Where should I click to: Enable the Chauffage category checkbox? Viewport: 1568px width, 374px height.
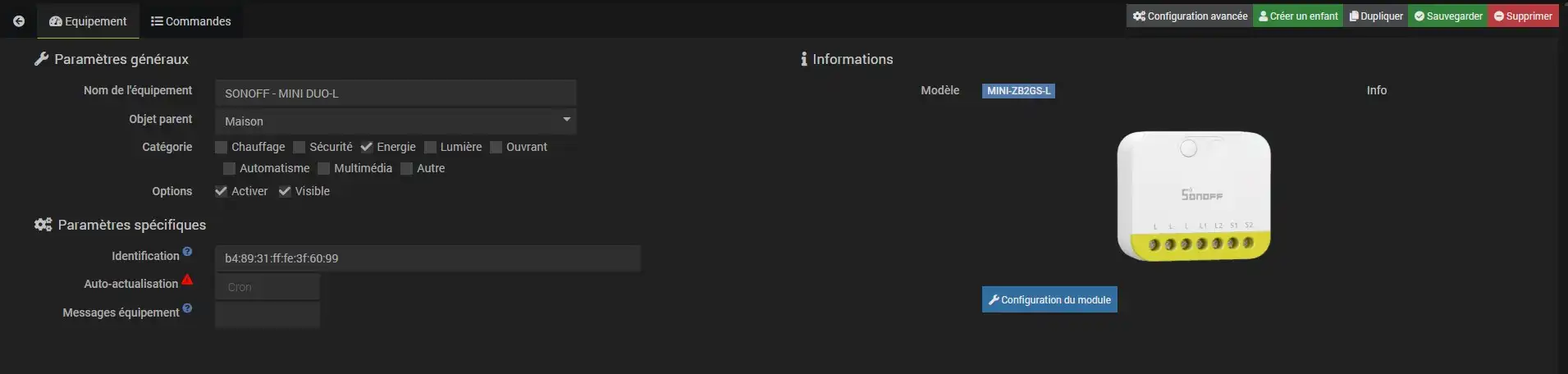[x=222, y=148]
